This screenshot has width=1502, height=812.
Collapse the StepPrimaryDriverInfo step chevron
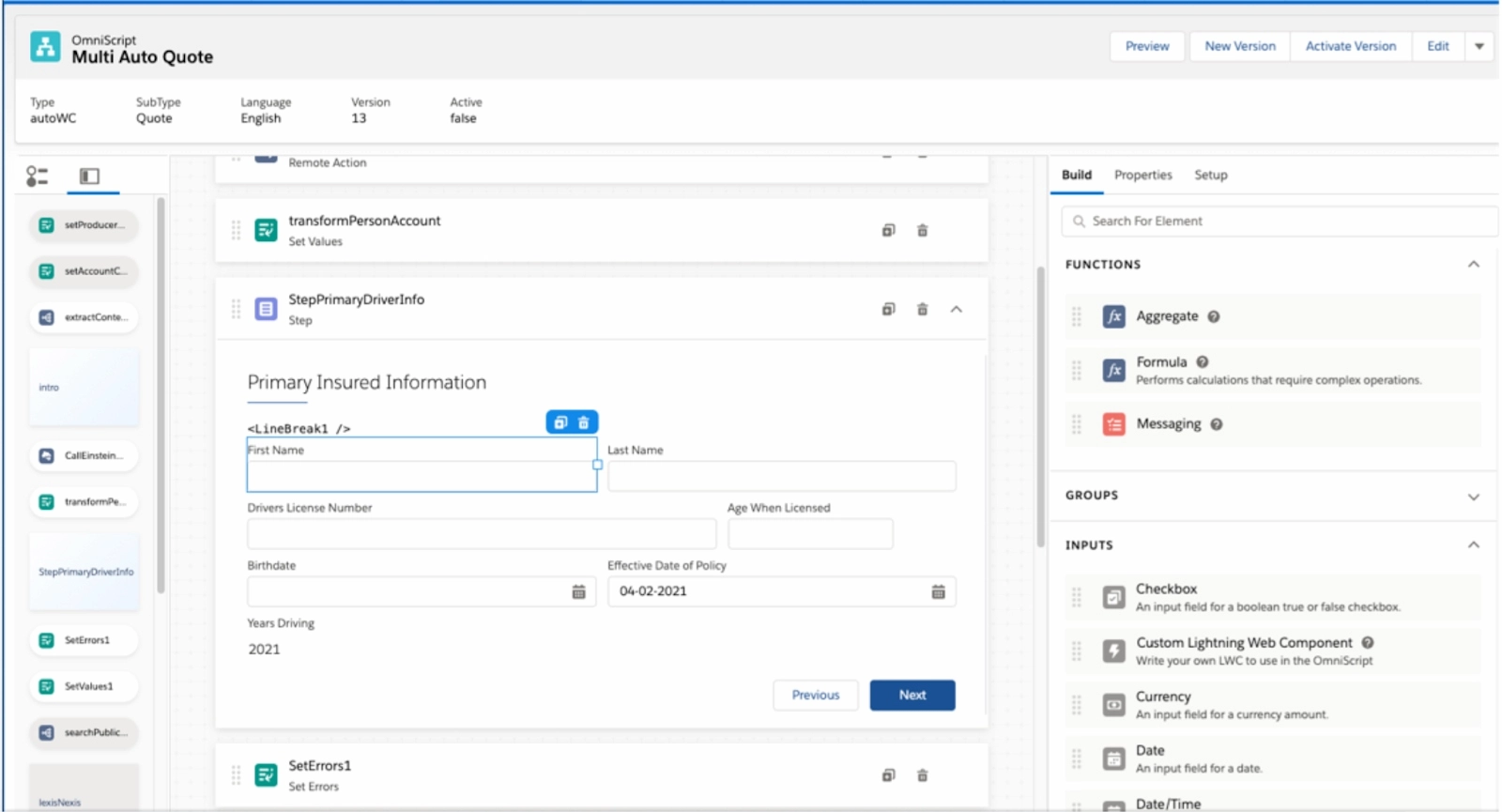click(x=956, y=309)
